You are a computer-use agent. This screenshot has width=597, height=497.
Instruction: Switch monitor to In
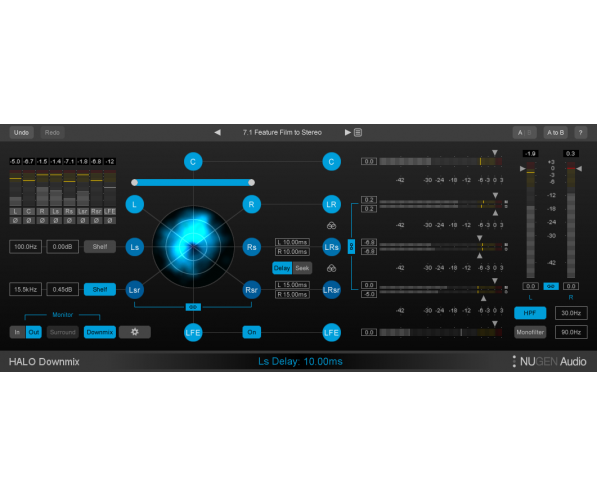(x=17, y=332)
